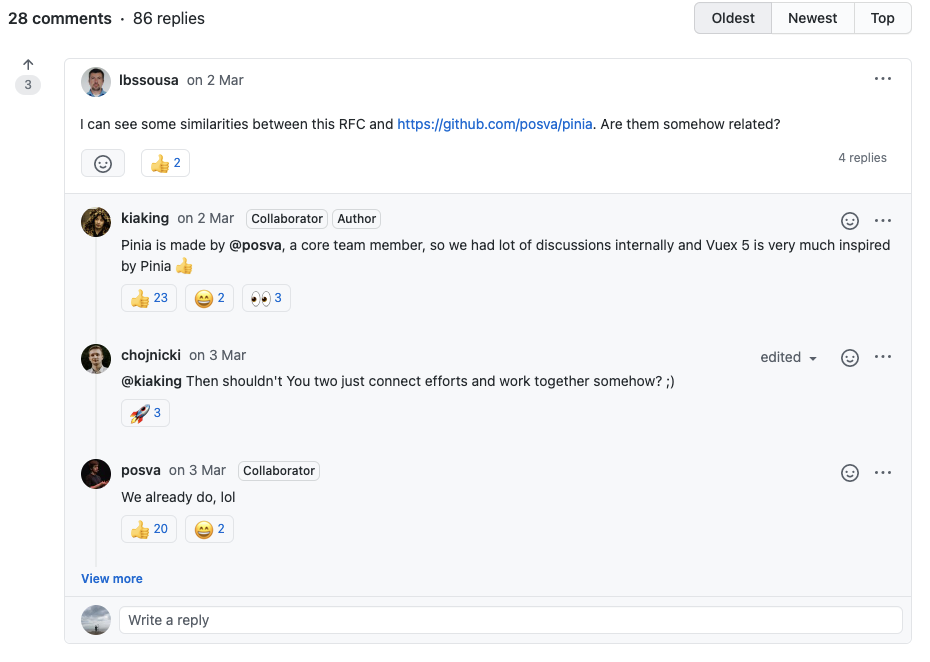
Task: Open the three-dot menu on lbssousa's comment
Action: click(x=882, y=79)
